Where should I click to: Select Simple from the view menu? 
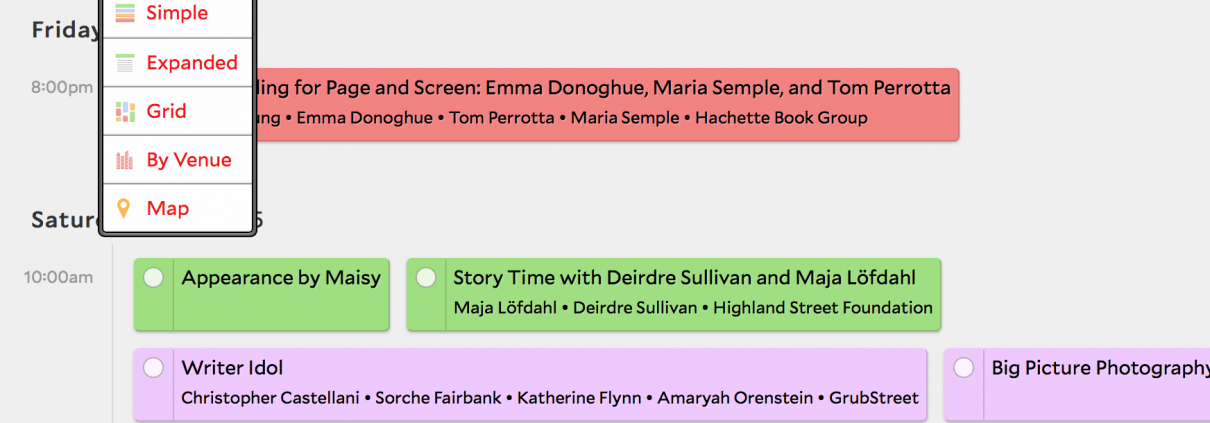[x=176, y=14]
